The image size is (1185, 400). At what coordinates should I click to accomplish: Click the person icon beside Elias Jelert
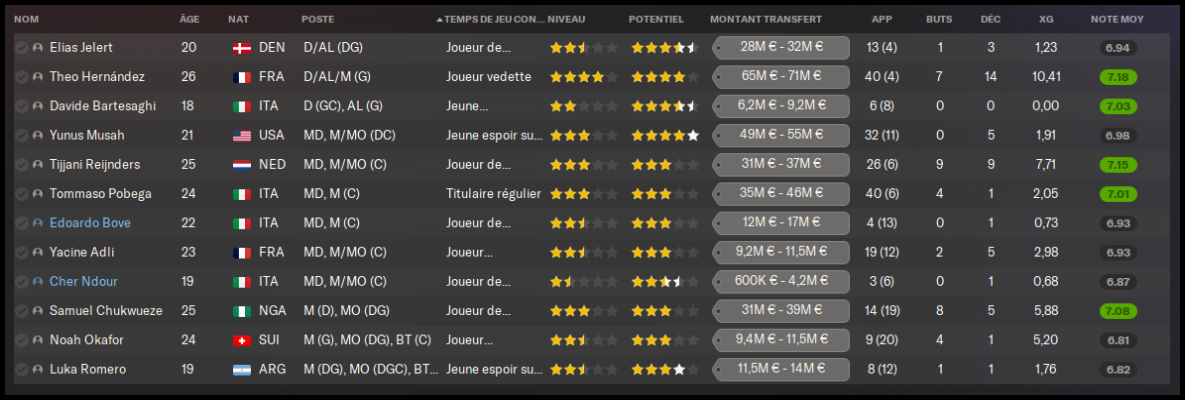[38, 47]
